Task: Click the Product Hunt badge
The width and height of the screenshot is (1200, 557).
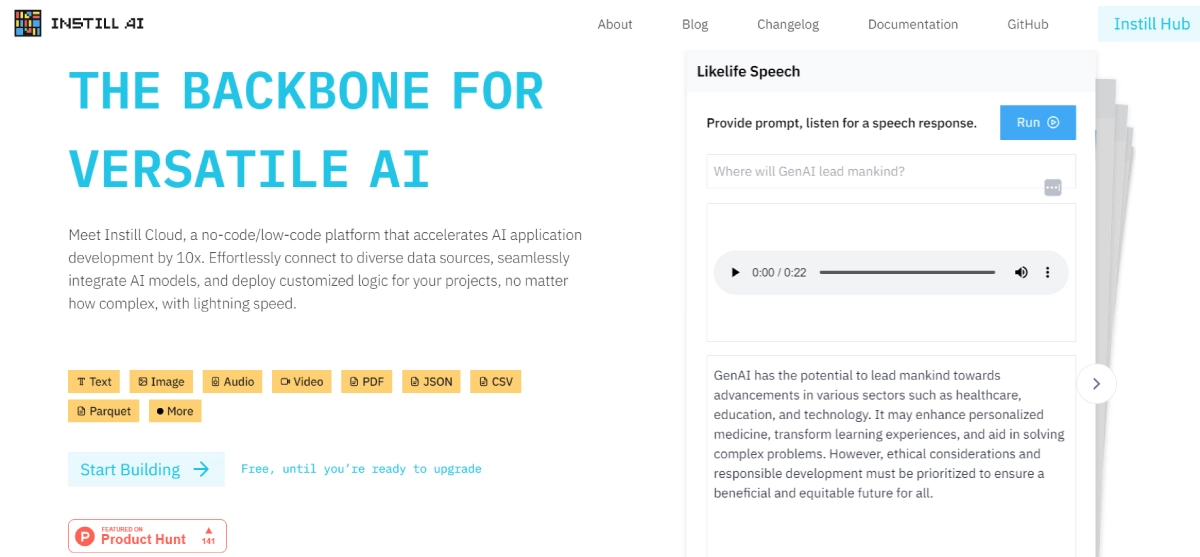Action: coord(147,536)
